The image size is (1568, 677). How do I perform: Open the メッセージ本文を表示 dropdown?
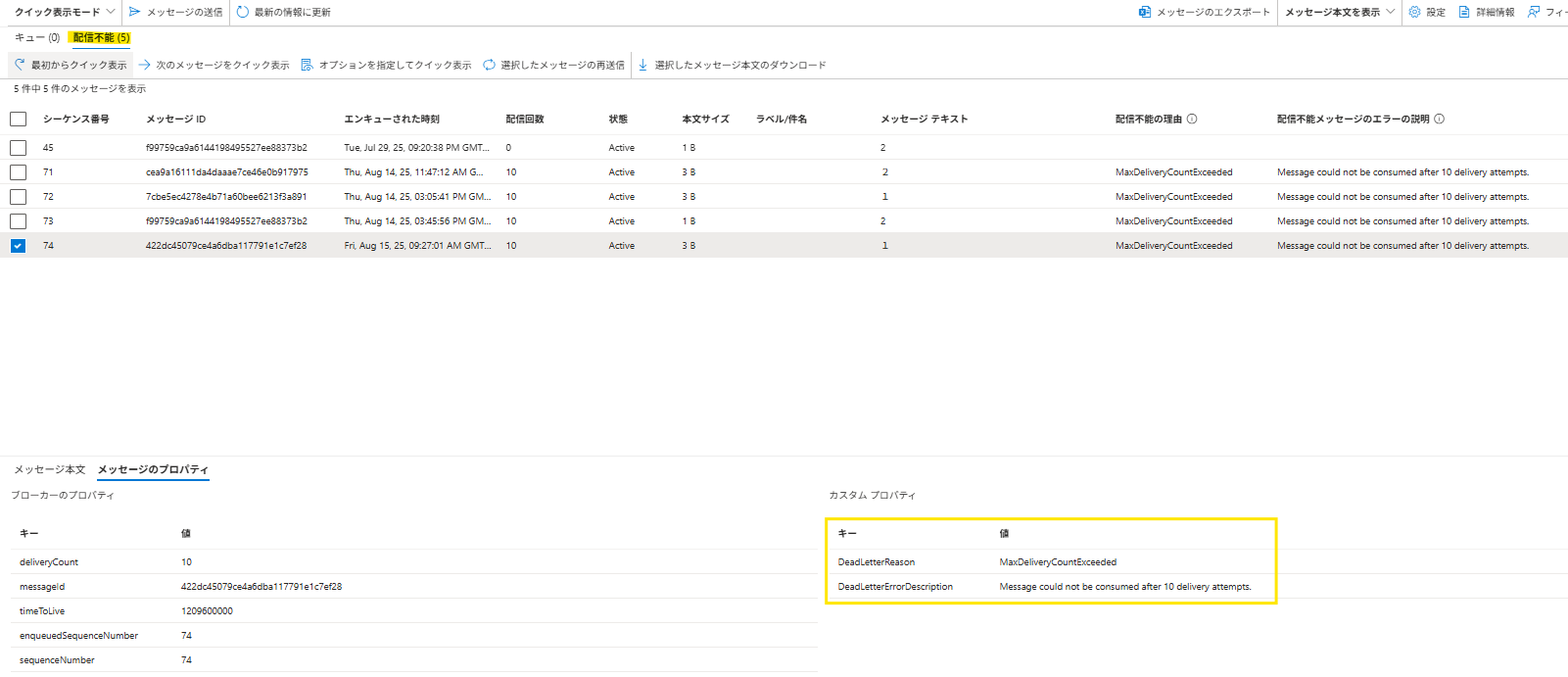click(1339, 12)
